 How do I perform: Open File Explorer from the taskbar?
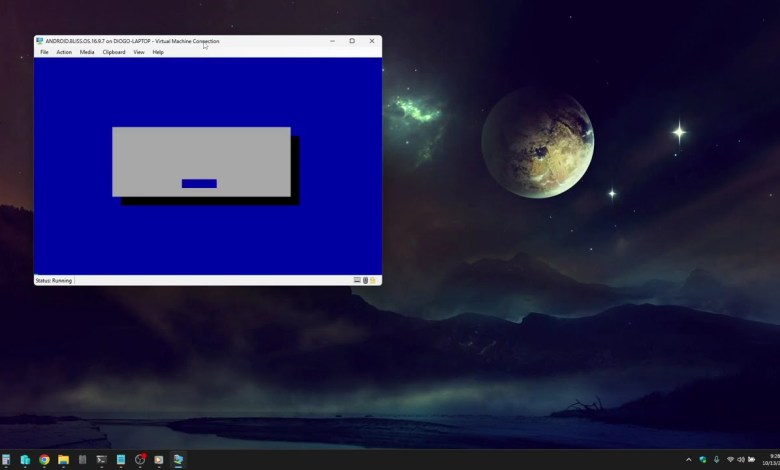[63, 460]
